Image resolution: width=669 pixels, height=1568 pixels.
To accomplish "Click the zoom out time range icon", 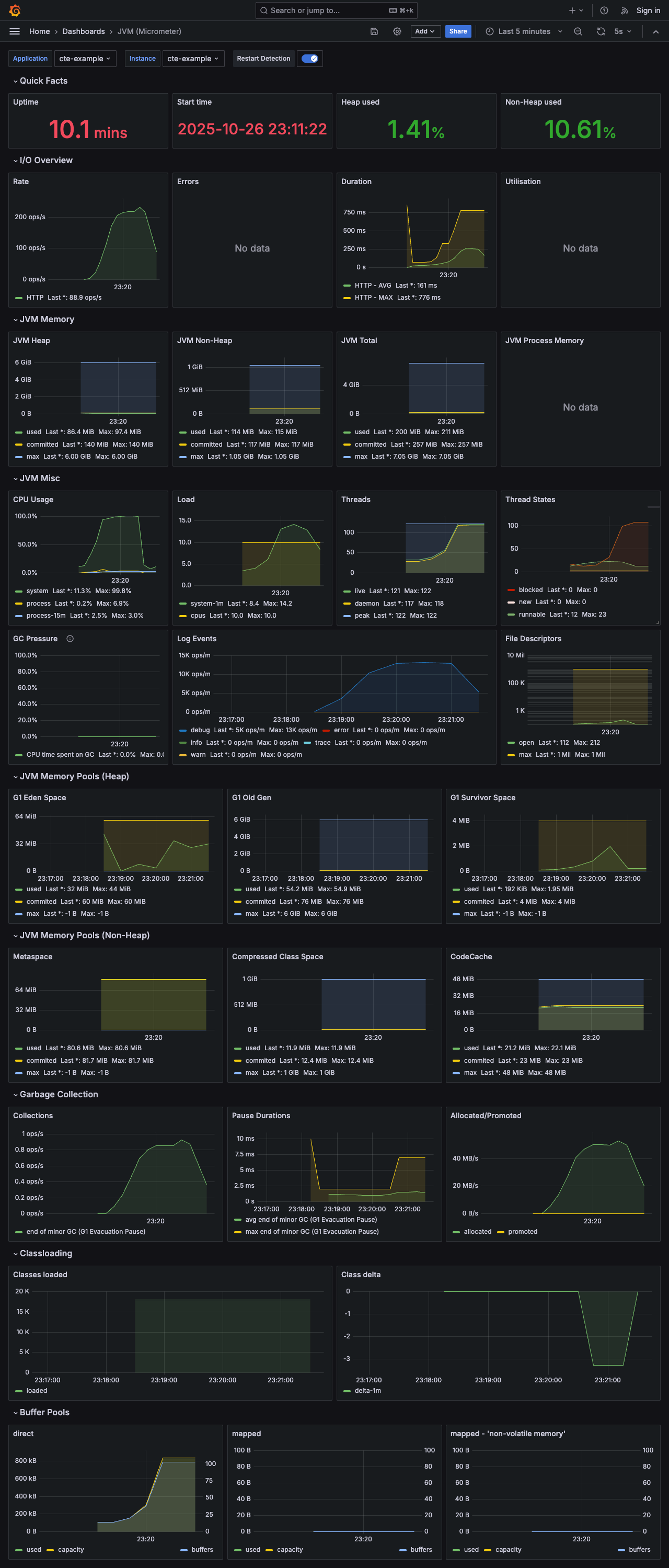I will click(x=578, y=32).
